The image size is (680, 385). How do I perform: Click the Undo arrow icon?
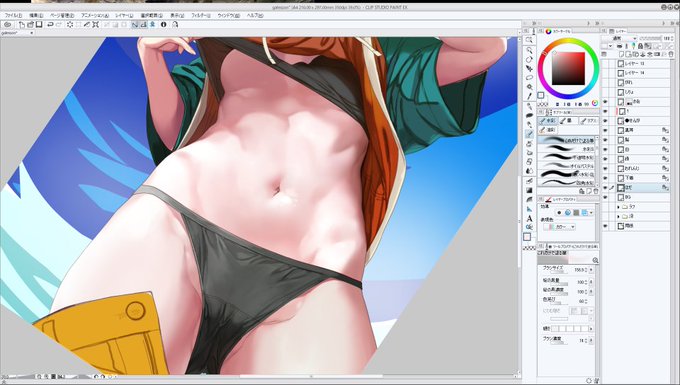[50, 25]
